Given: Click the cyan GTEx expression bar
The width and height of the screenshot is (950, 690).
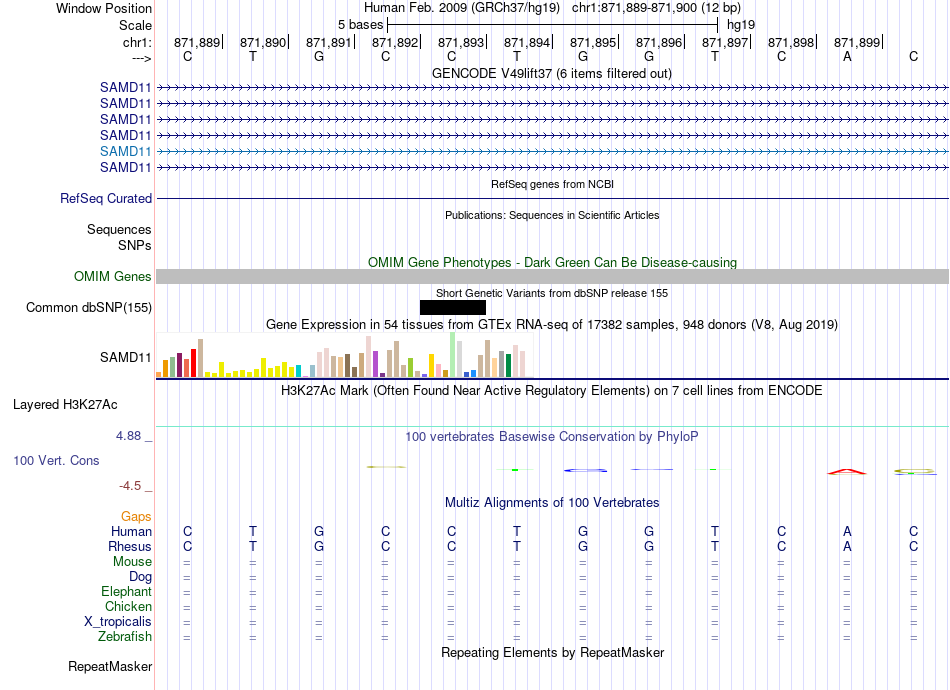Looking at the screenshot, I should (x=299, y=371).
